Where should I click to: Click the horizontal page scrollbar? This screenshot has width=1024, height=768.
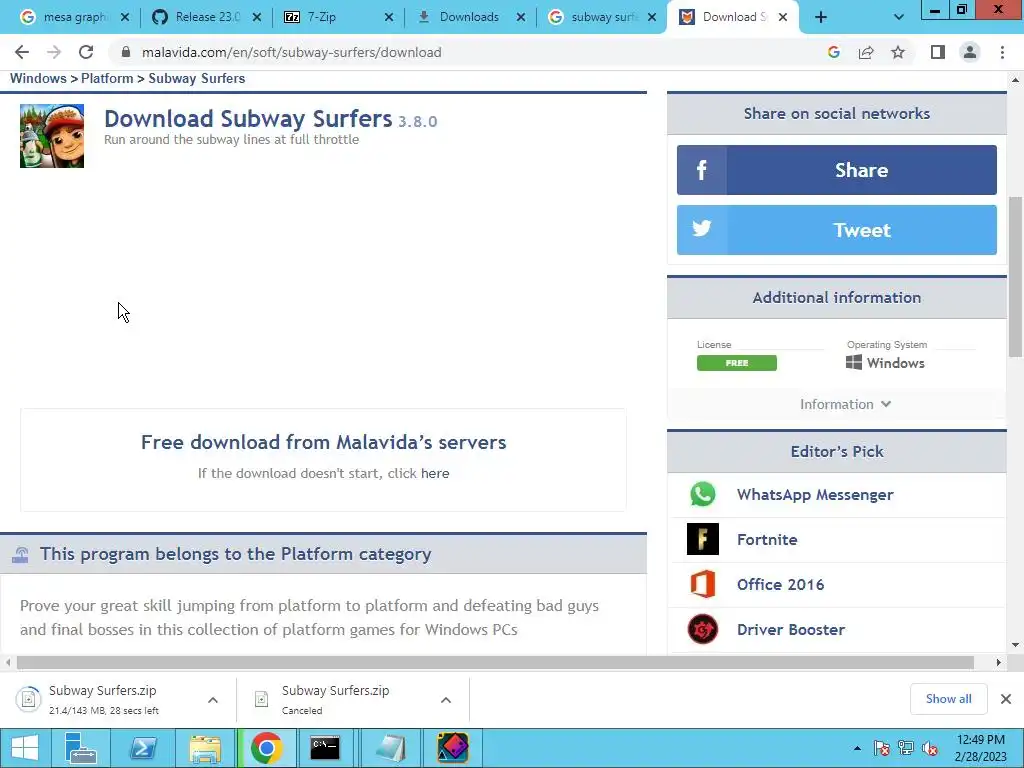tap(495, 662)
